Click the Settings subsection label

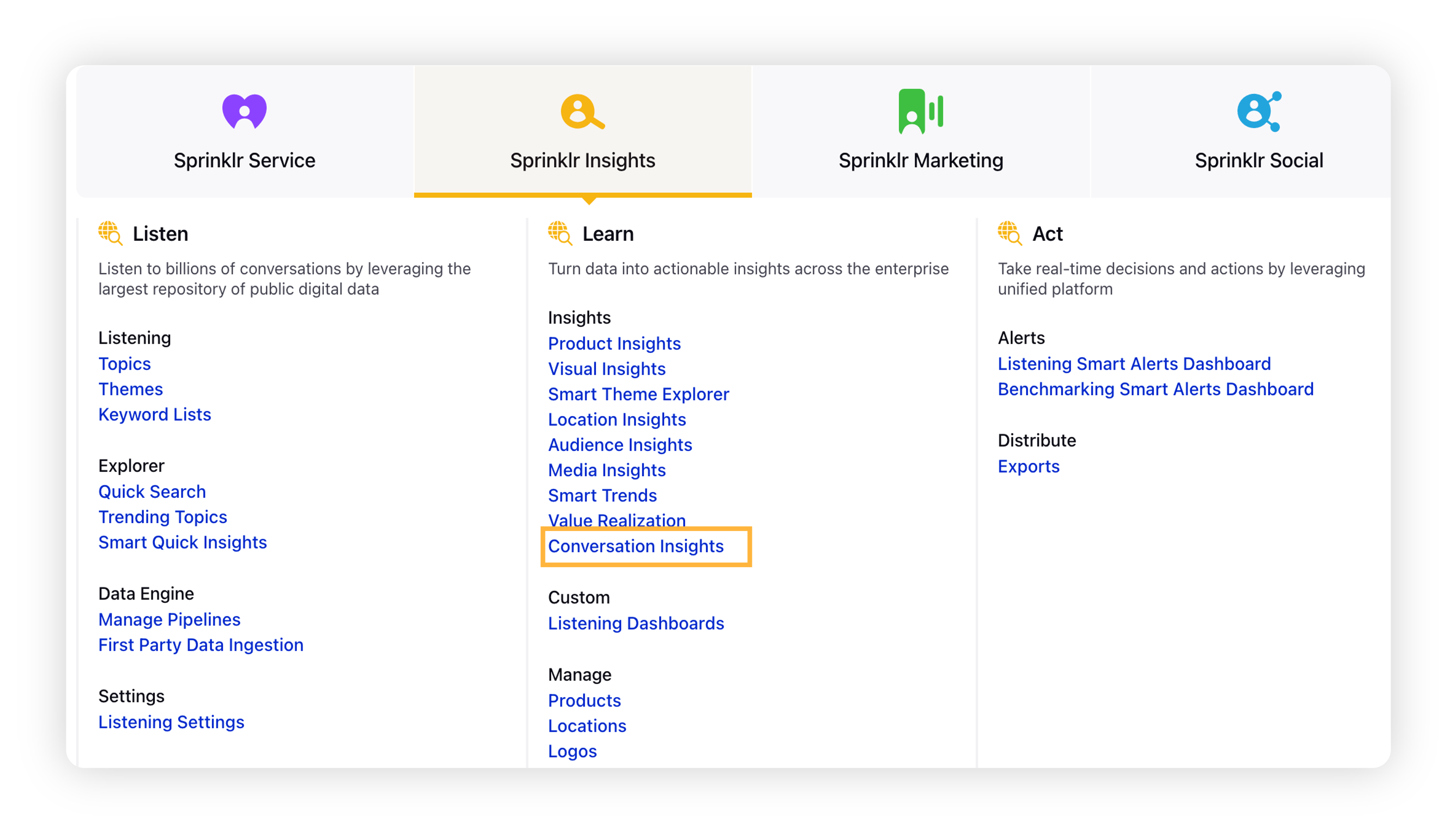(131, 696)
